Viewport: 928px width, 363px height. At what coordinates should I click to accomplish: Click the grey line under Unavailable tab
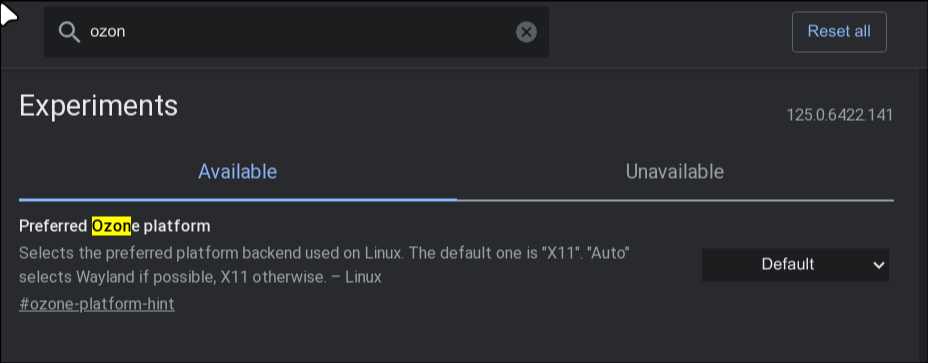click(x=675, y=200)
